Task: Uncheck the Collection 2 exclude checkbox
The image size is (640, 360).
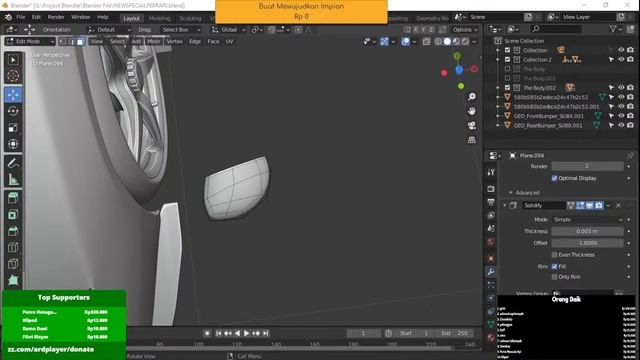Action: pos(507,60)
